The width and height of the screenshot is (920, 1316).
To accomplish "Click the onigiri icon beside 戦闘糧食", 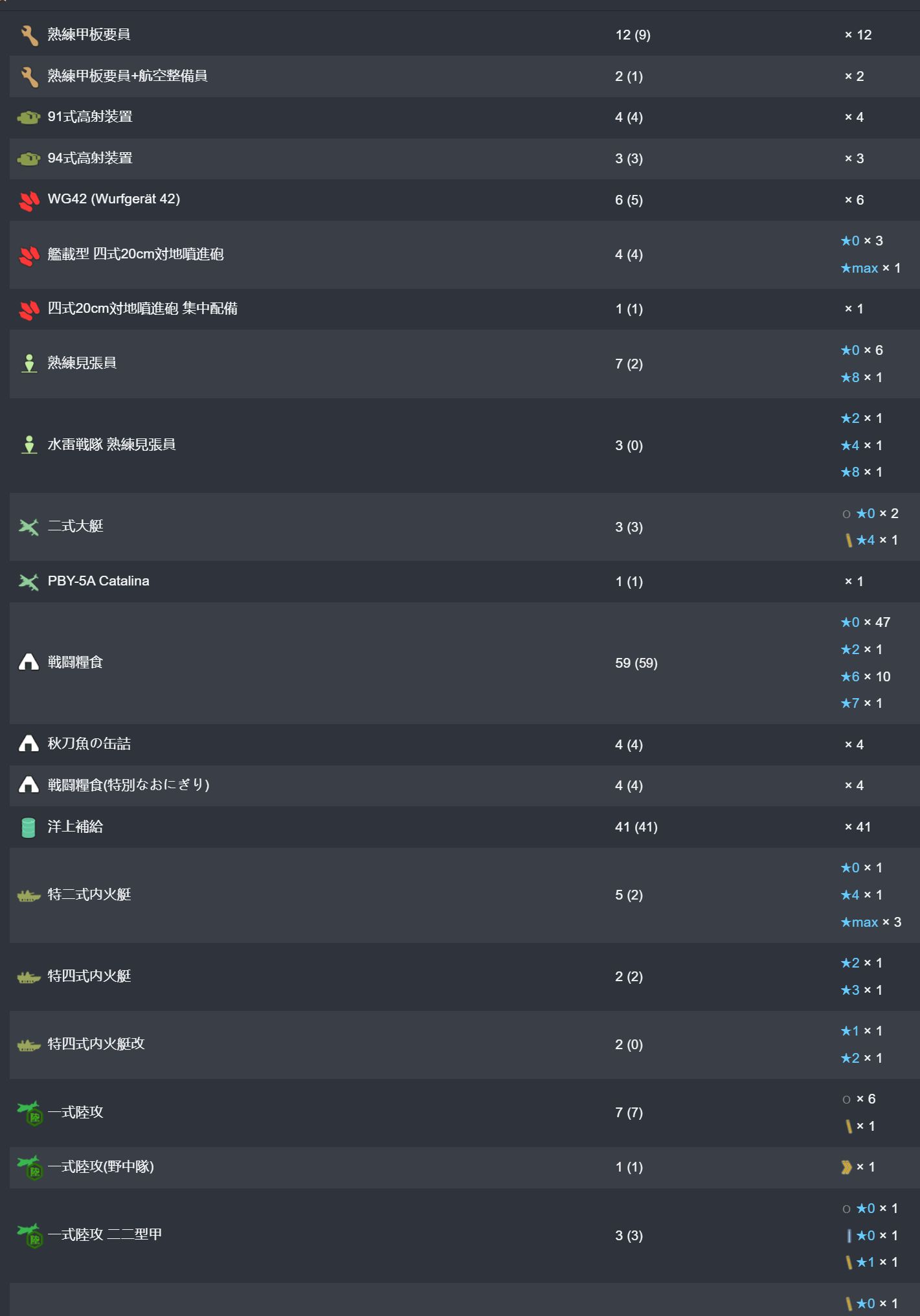I will [28, 662].
